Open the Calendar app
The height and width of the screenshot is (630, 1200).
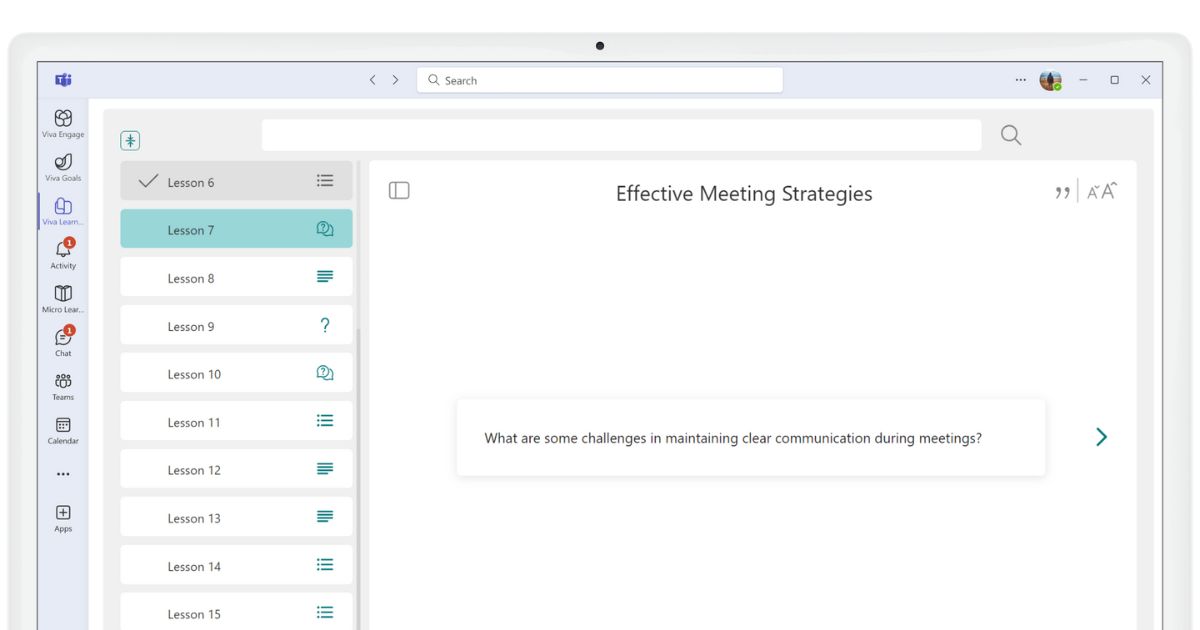click(x=63, y=429)
